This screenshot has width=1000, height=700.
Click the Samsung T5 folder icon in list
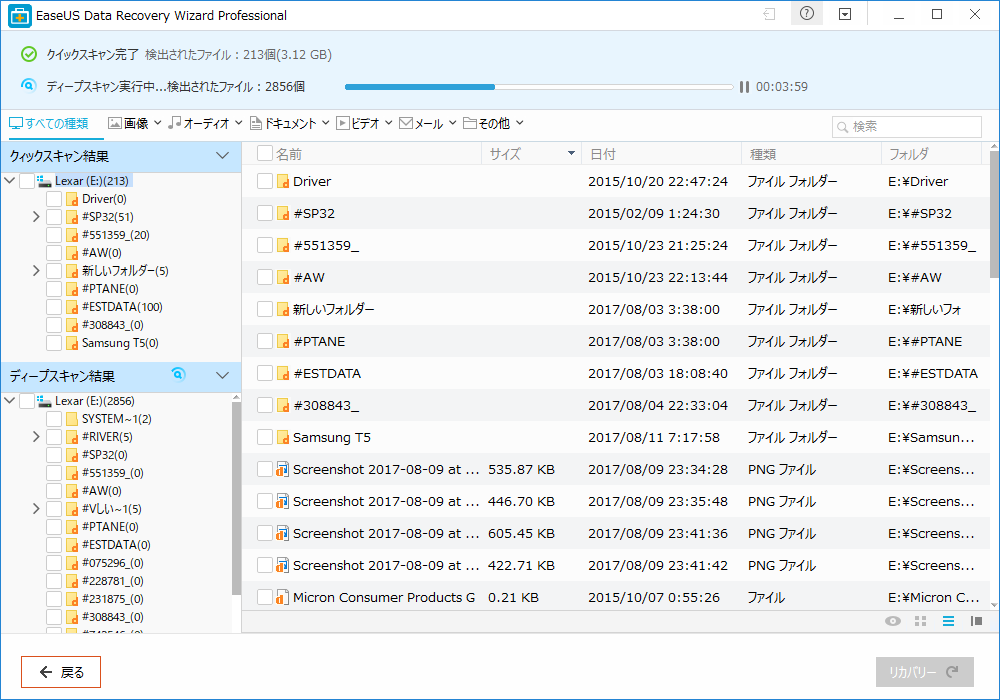pos(283,437)
